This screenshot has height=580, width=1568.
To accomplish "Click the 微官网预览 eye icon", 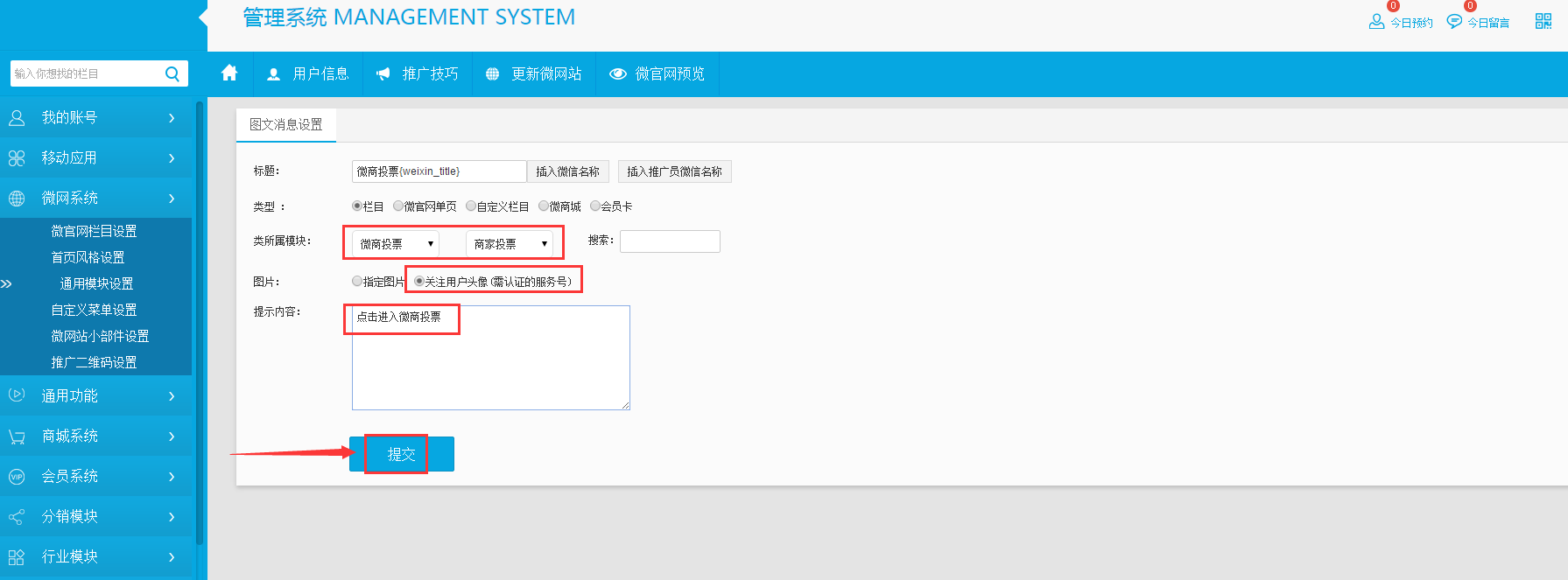I will click(618, 74).
